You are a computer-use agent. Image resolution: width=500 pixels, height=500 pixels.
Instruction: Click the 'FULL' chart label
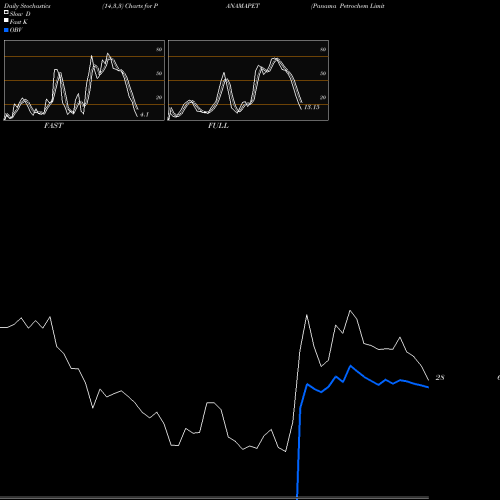218,126
